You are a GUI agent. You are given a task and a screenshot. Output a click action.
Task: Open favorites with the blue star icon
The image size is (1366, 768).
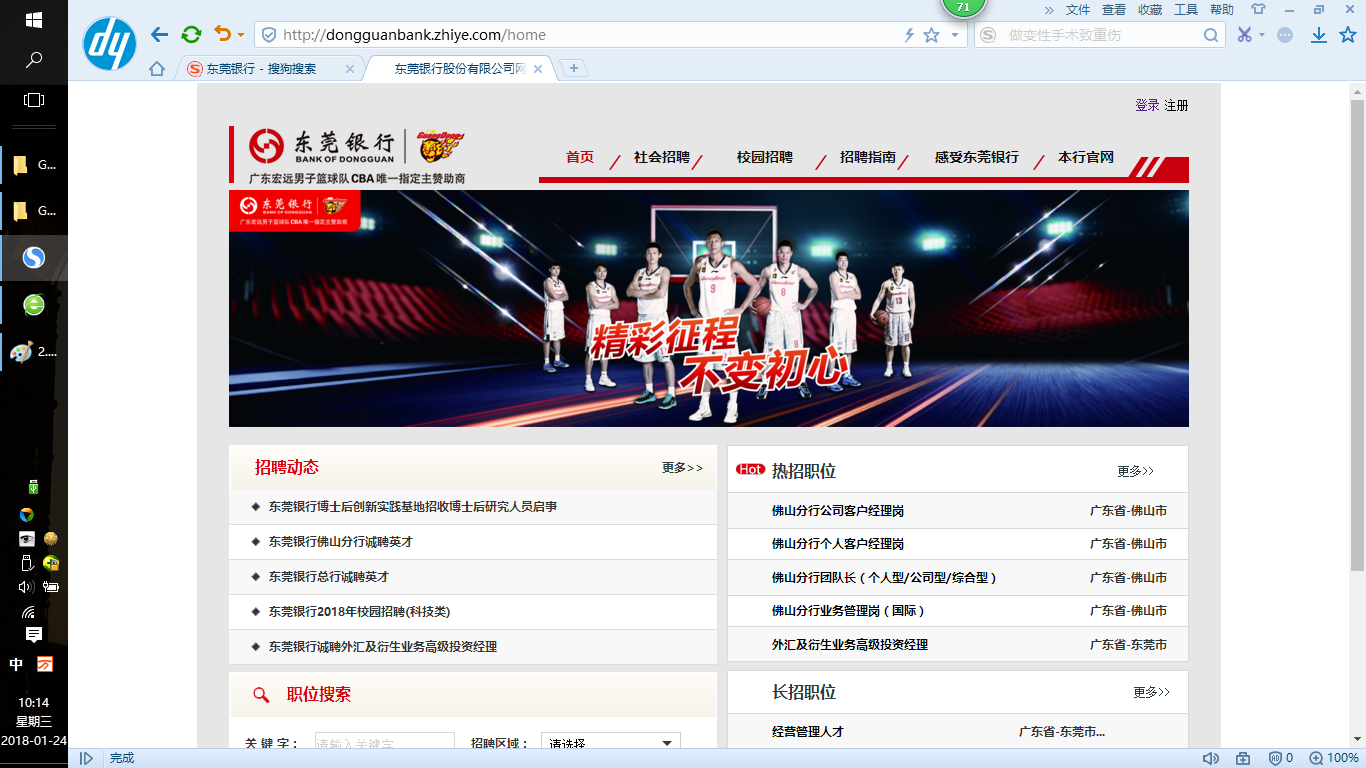[x=1347, y=35]
